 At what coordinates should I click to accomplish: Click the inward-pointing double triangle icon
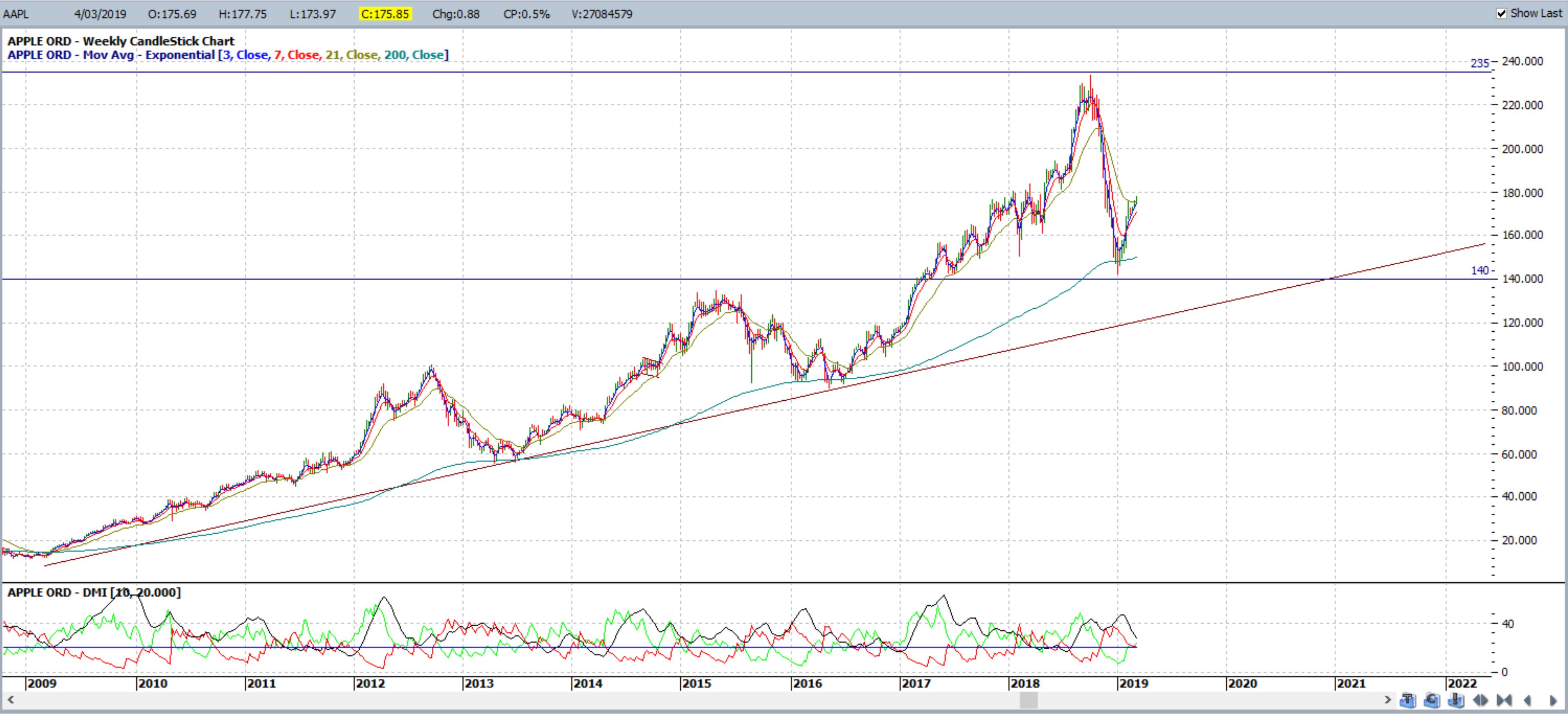[x=1504, y=700]
